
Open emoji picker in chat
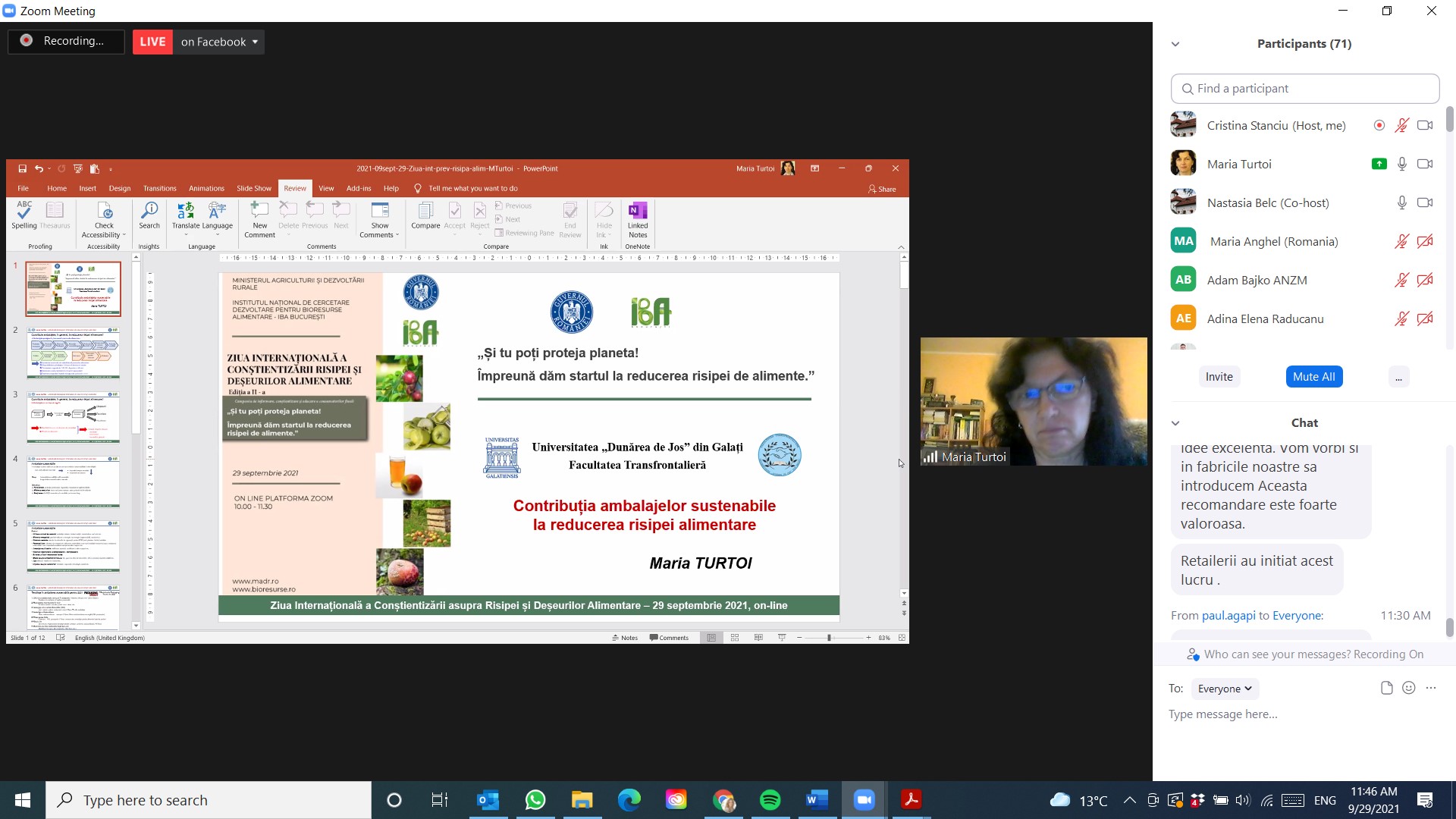coord(1408,688)
